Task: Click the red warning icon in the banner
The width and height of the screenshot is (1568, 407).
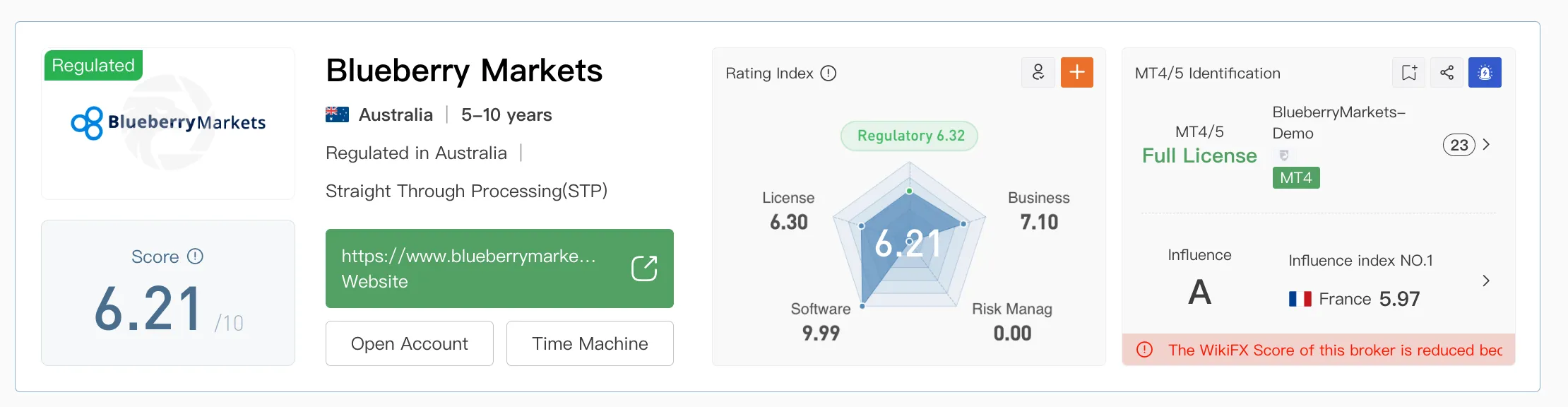Action: coord(1145,350)
